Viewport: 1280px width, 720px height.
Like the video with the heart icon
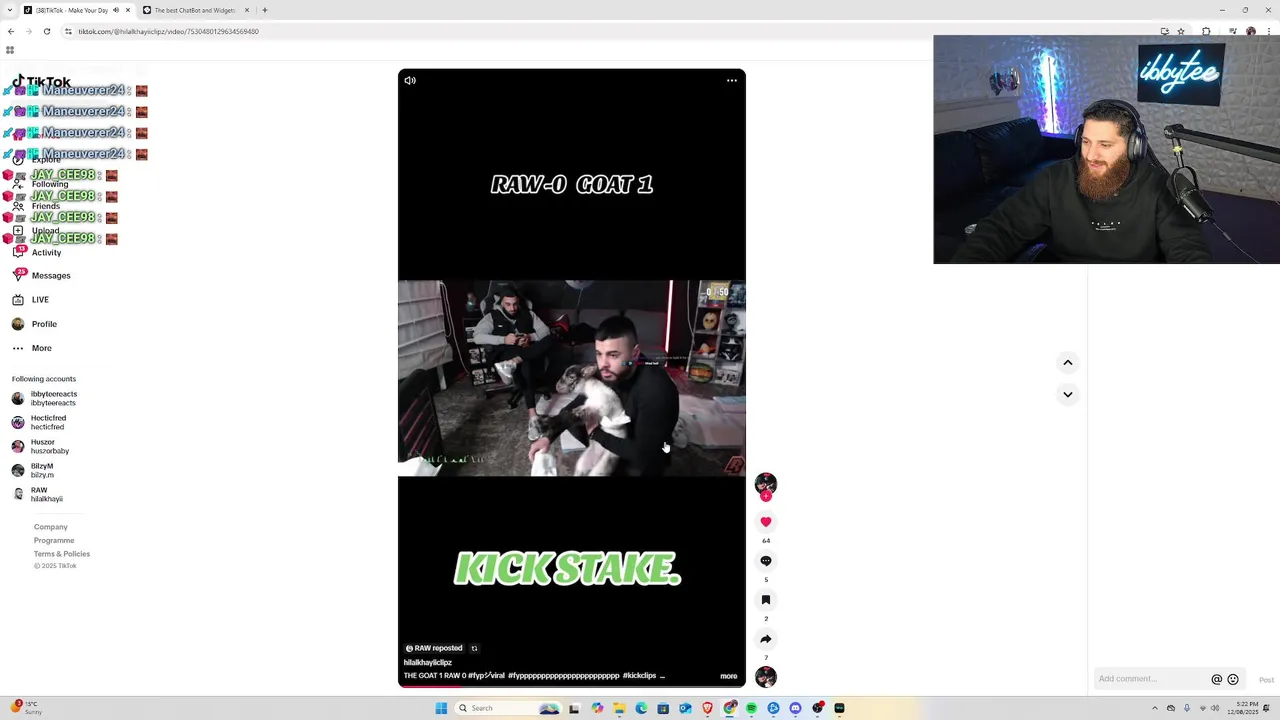pyautogui.click(x=766, y=522)
